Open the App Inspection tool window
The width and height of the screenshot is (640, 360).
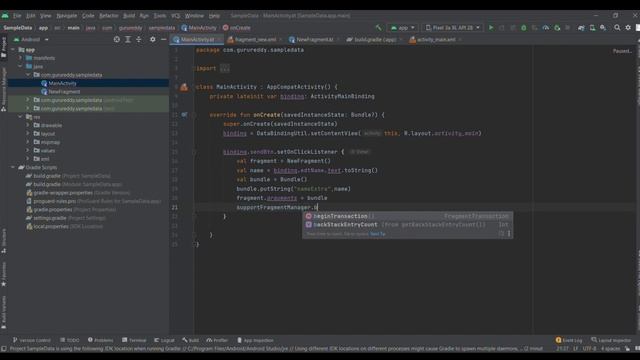[x=255, y=340]
